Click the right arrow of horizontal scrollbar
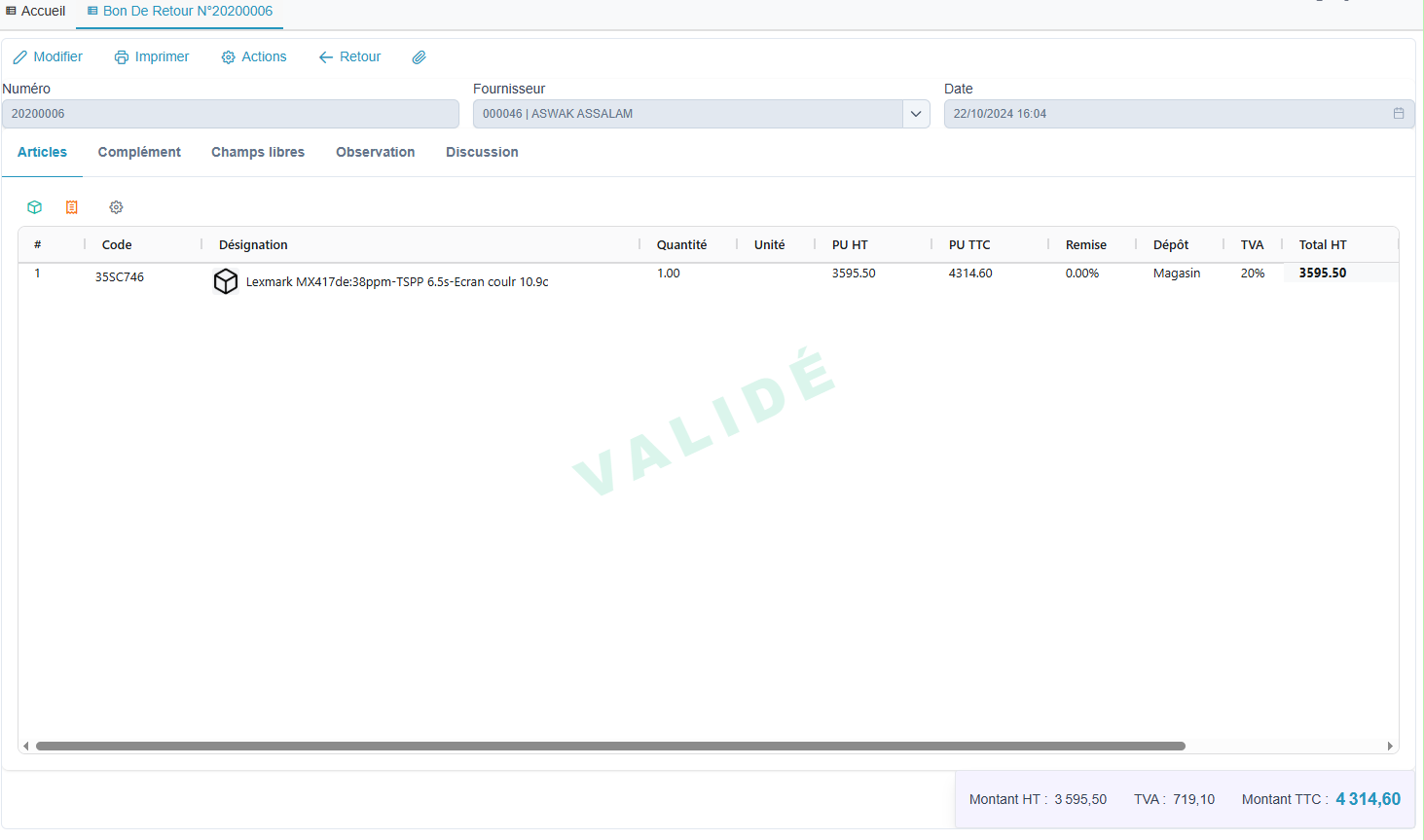The width and height of the screenshot is (1424, 840). click(x=1390, y=747)
